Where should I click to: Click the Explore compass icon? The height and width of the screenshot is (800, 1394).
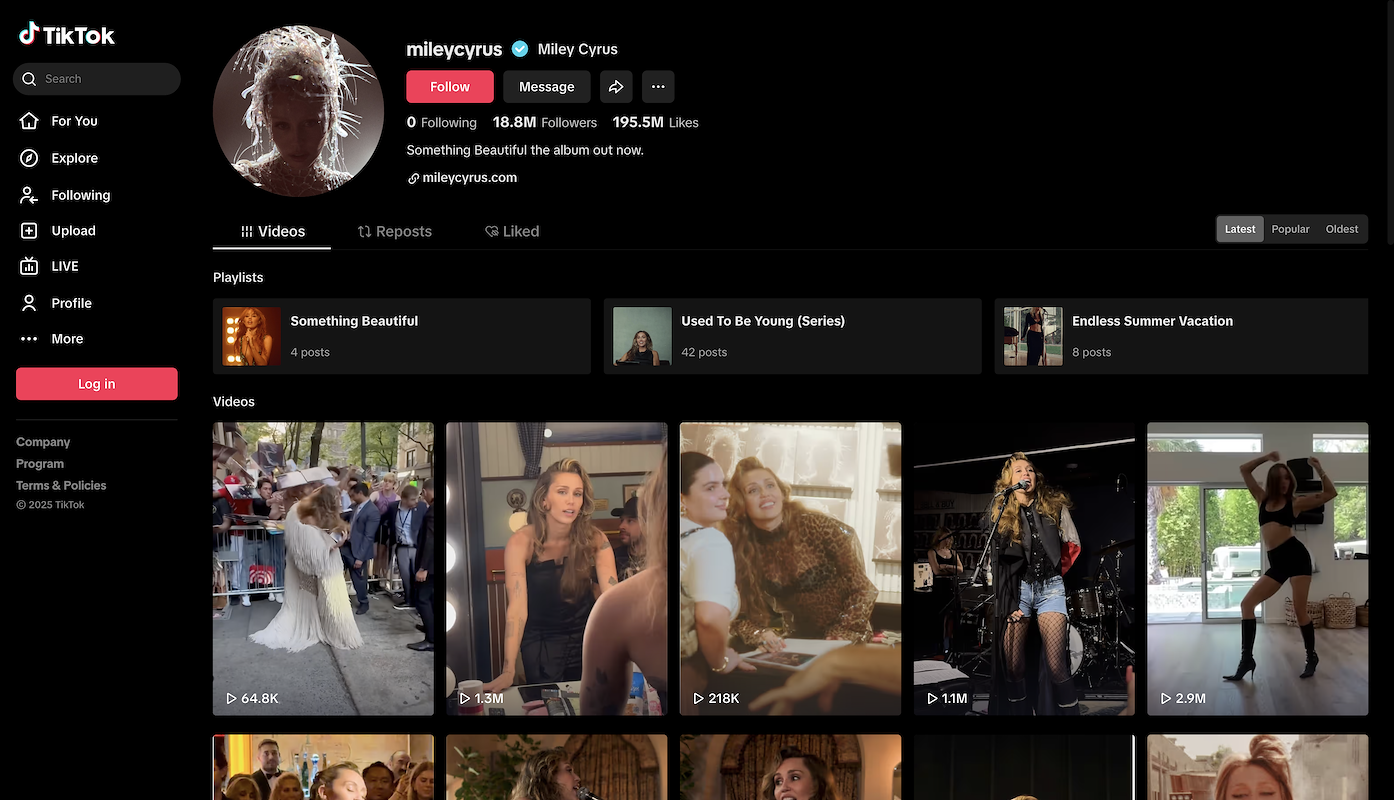click(30, 158)
